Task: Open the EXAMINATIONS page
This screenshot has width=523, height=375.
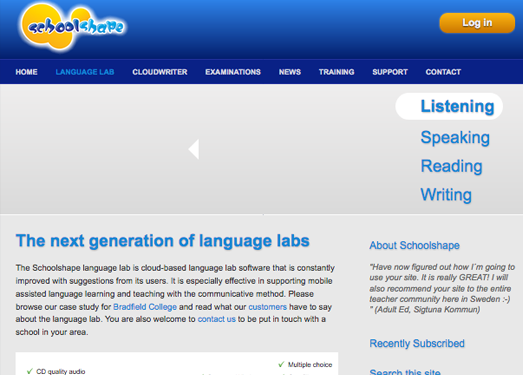Action: point(233,72)
